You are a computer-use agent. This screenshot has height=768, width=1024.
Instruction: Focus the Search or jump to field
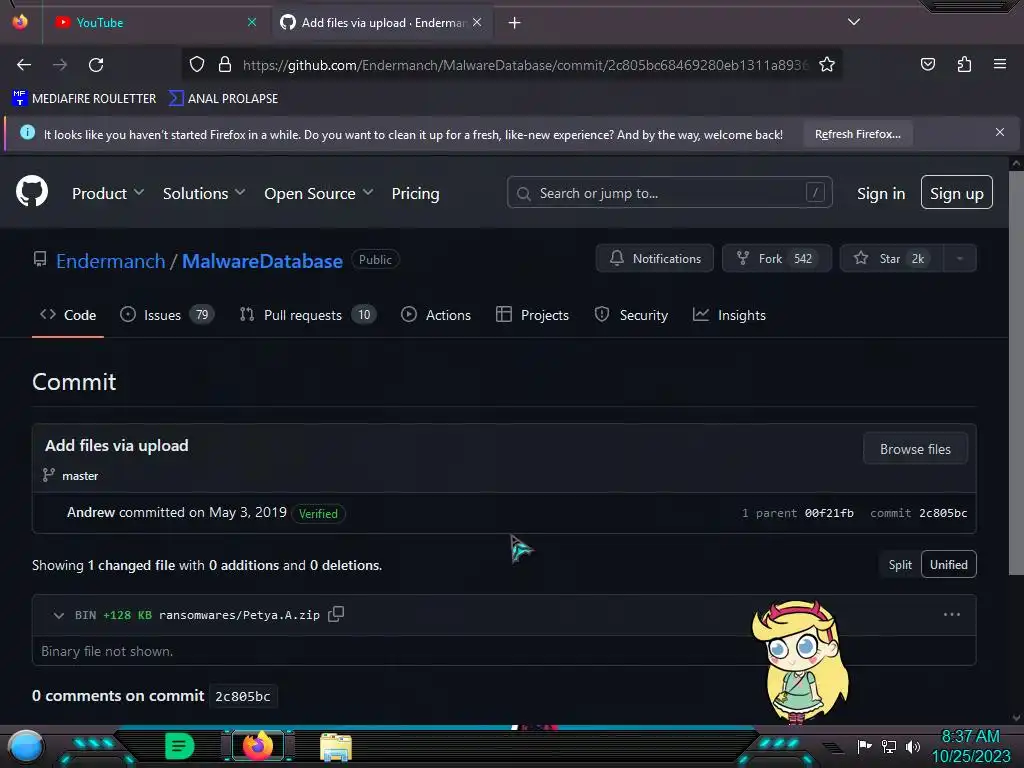[669, 193]
